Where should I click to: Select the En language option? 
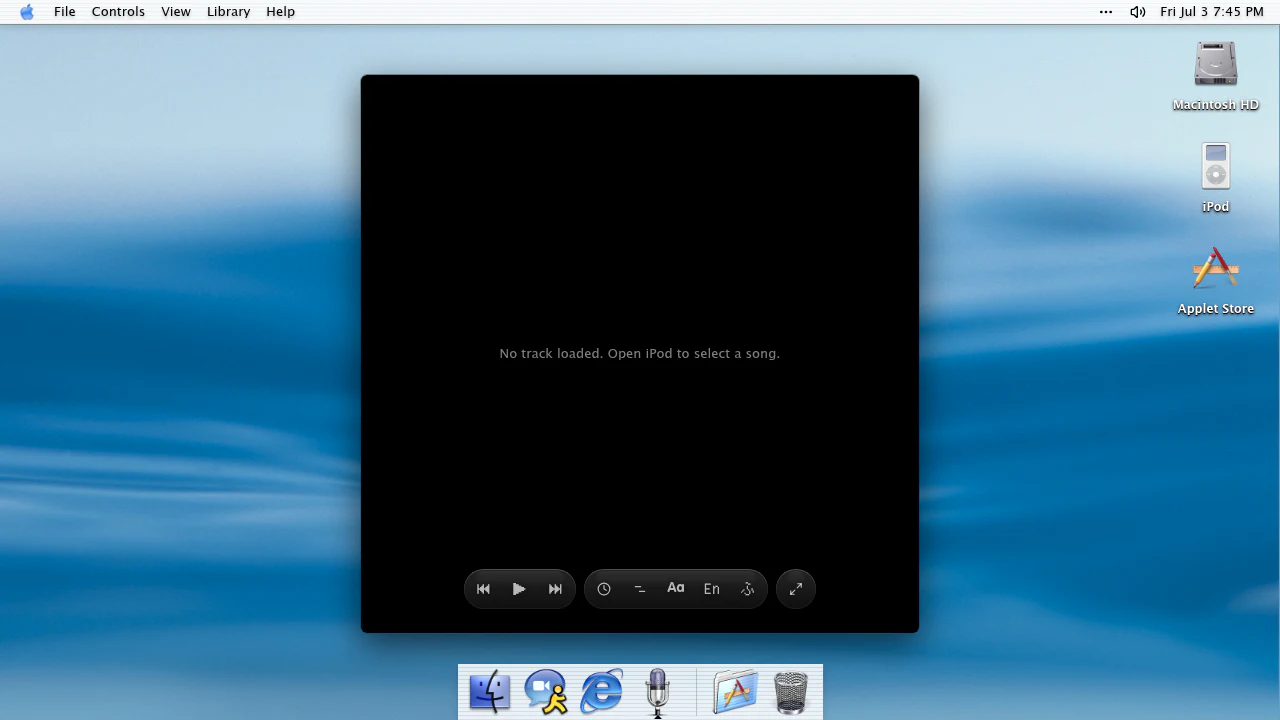tap(712, 589)
